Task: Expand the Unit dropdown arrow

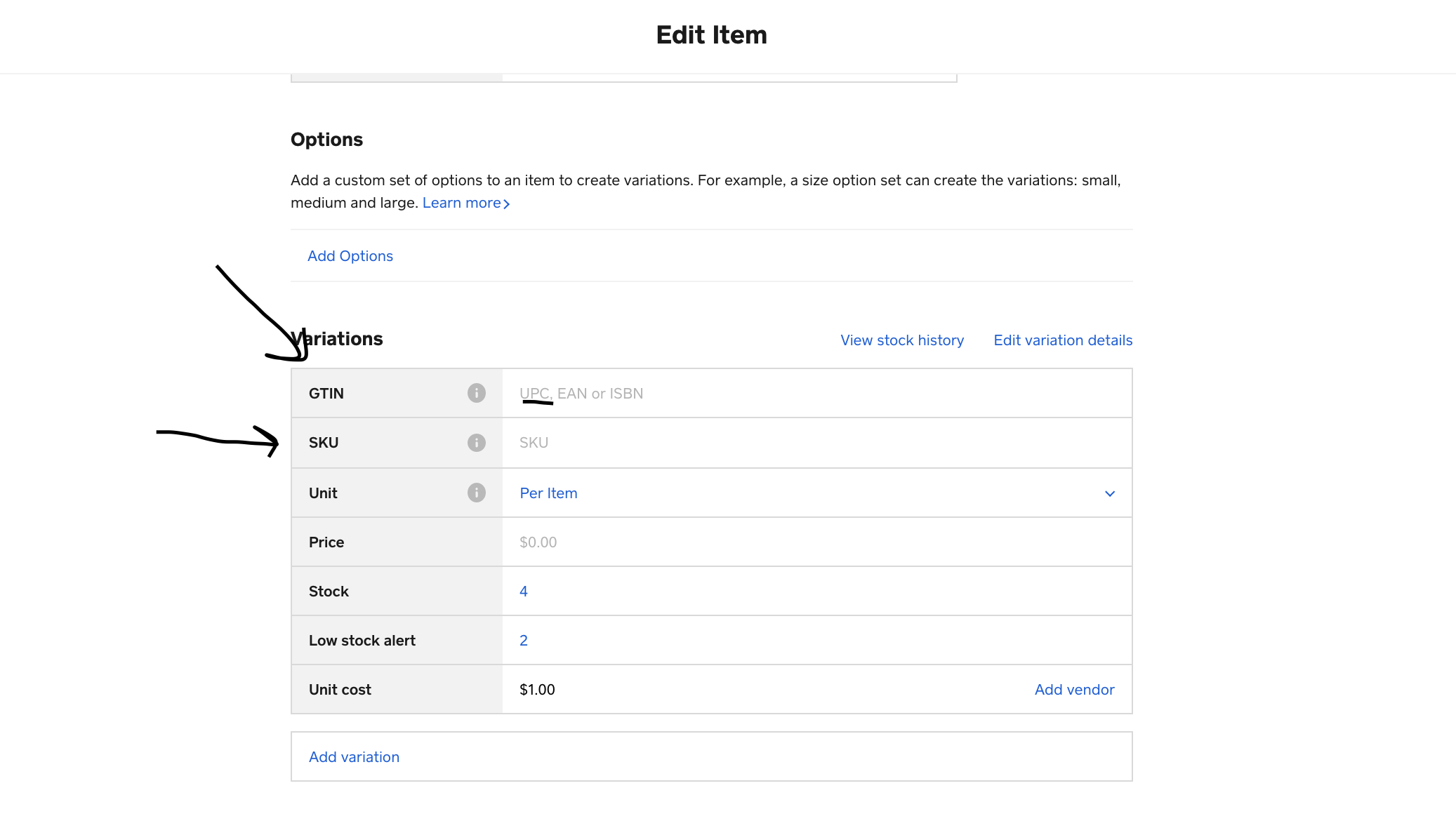Action: click(1110, 493)
